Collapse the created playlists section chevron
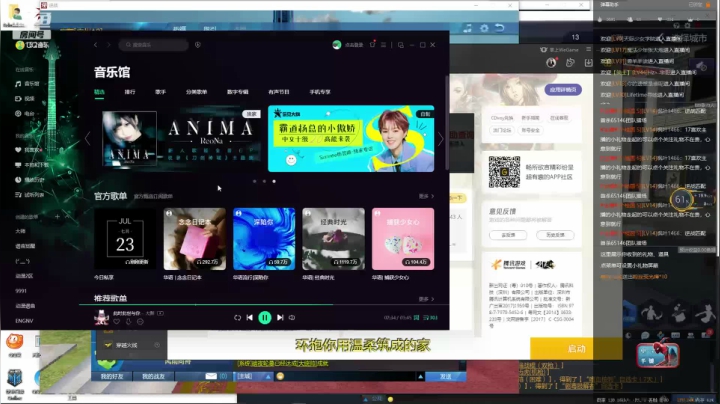This screenshot has width=720, height=404. [x=67, y=217]
